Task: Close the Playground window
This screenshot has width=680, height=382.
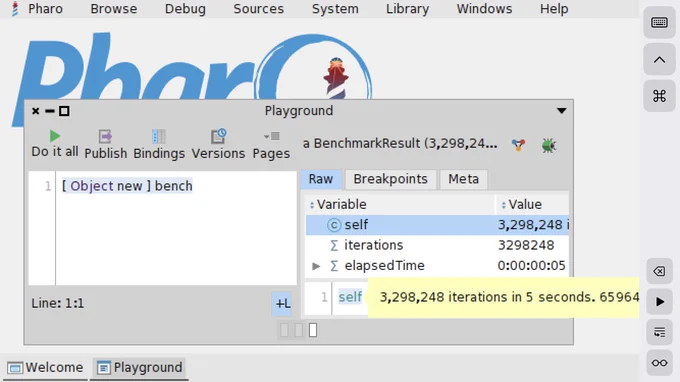Action: (36, 111)
